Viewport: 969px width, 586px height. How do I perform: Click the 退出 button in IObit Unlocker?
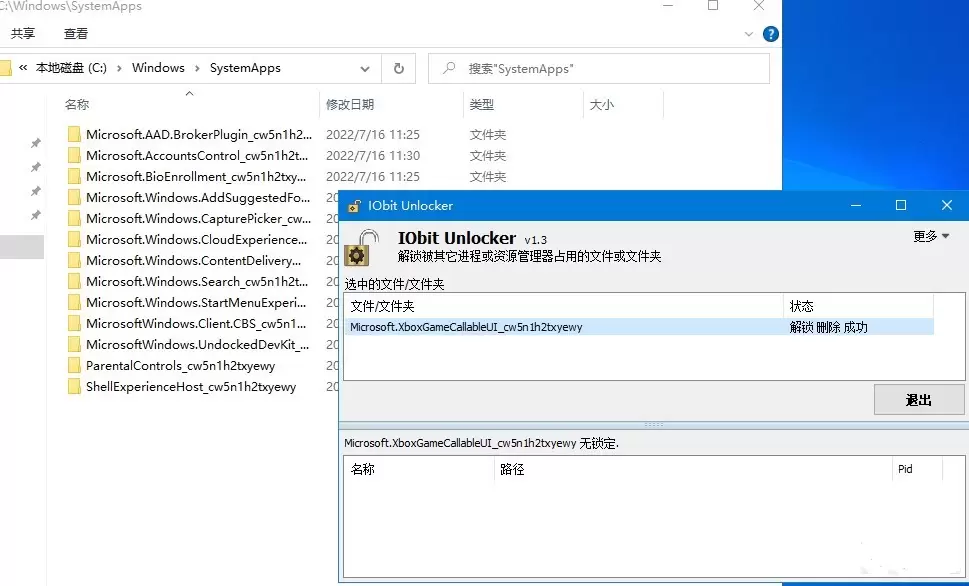[x=919, y=400]
